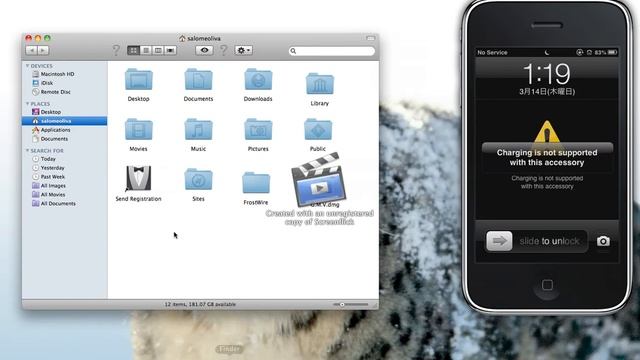Open the FrostWire folder
640x360 pixels.
256,183
